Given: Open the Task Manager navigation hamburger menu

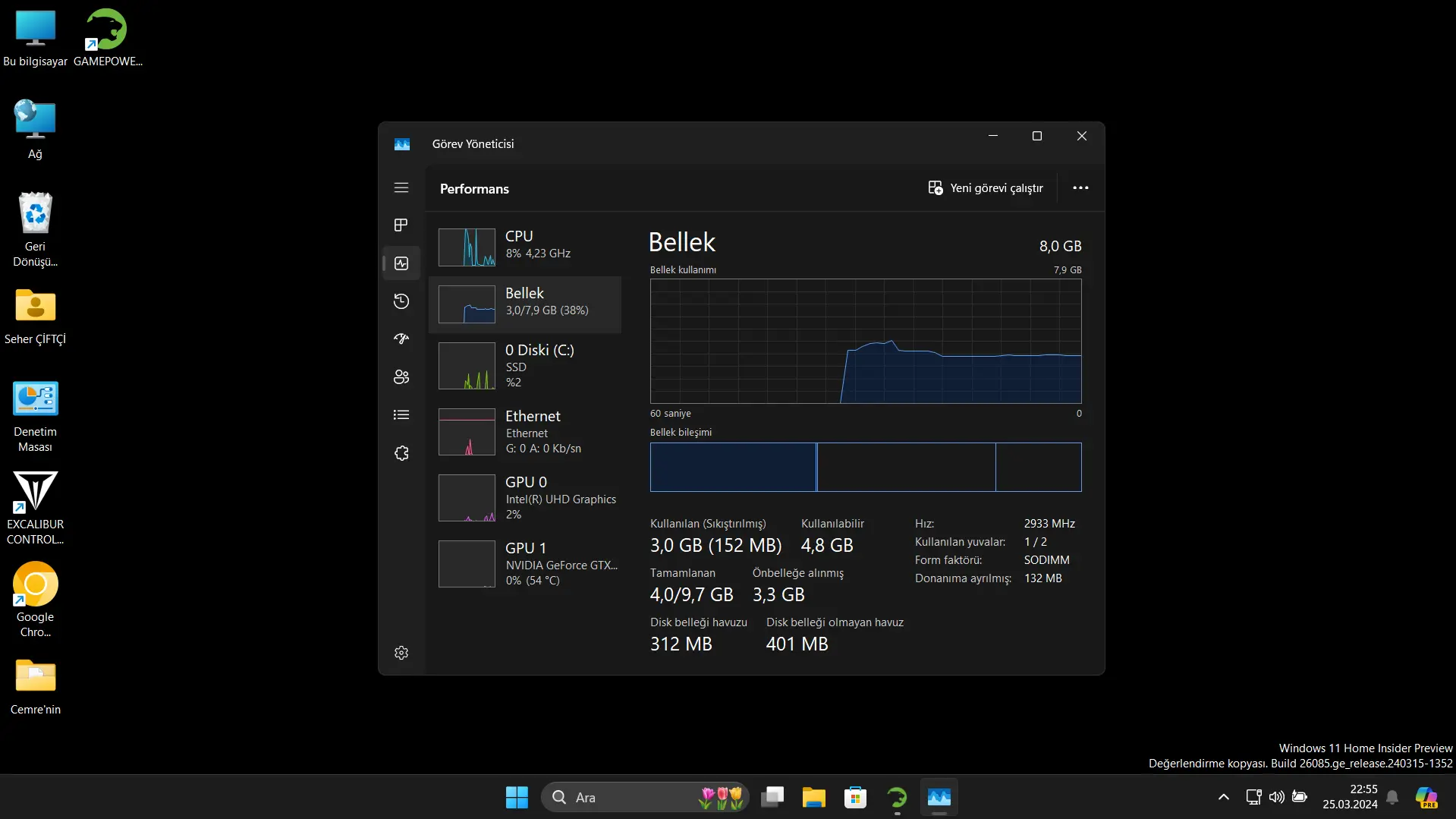Looking at the screenshot, I should tap(401, 187).
